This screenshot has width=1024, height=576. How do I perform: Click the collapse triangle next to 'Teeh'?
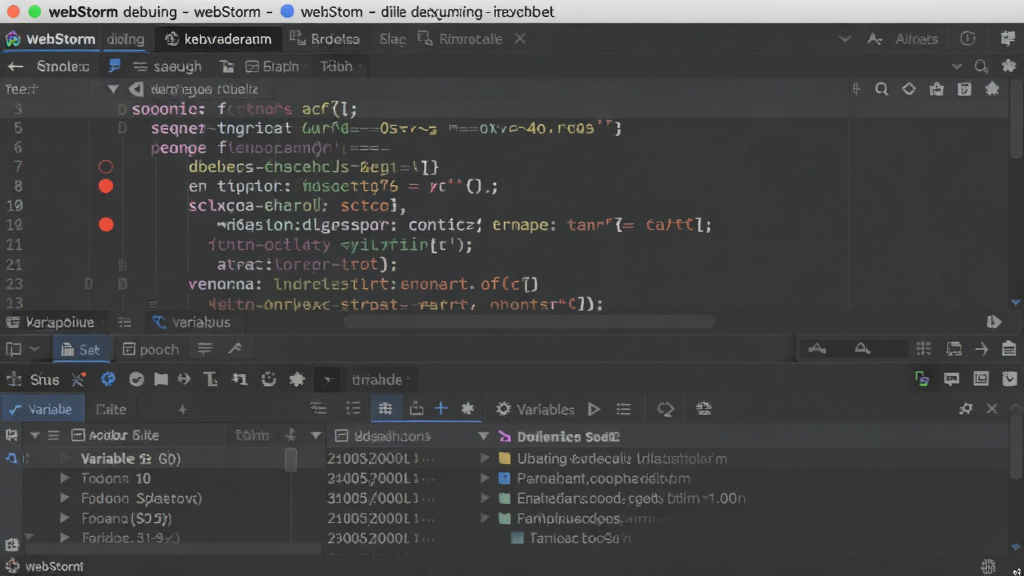113,89
